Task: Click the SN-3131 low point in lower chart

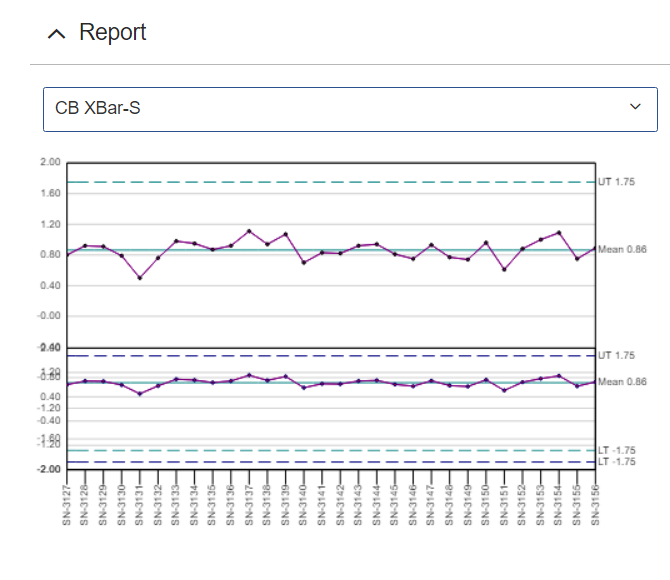Action: [140, 394]
